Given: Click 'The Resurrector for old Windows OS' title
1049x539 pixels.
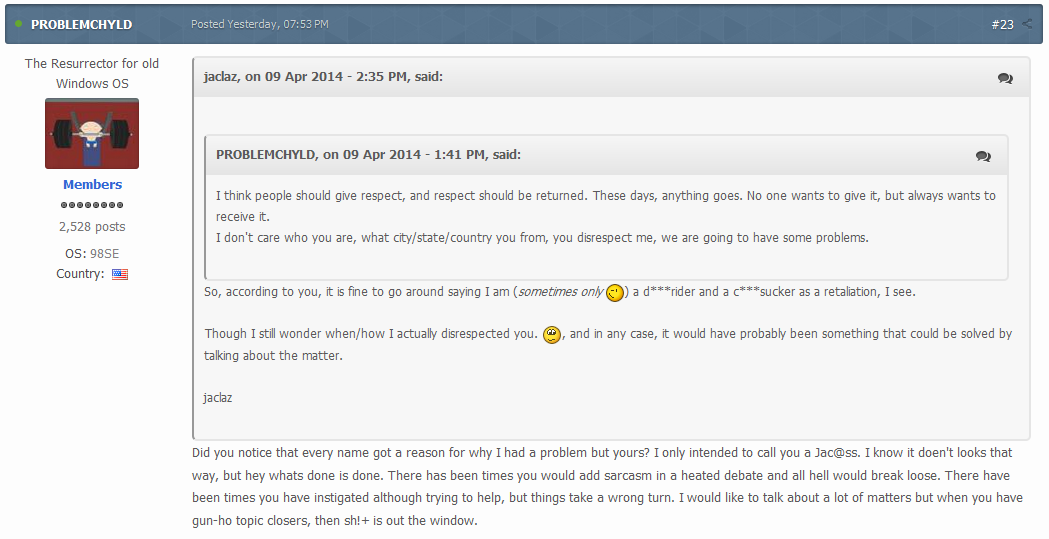Looking at the screenshot, I should click(x=92, y=73).
